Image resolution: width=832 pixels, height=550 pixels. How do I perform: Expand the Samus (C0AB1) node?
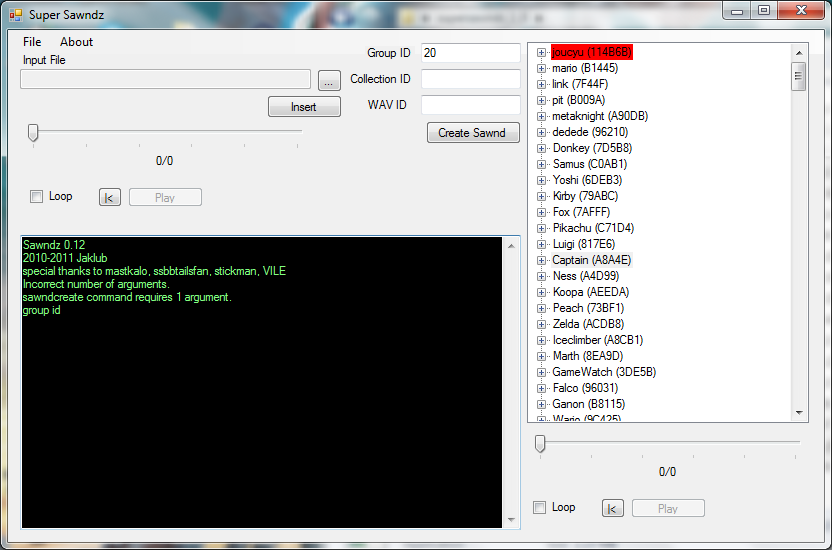tap(541, 164)
